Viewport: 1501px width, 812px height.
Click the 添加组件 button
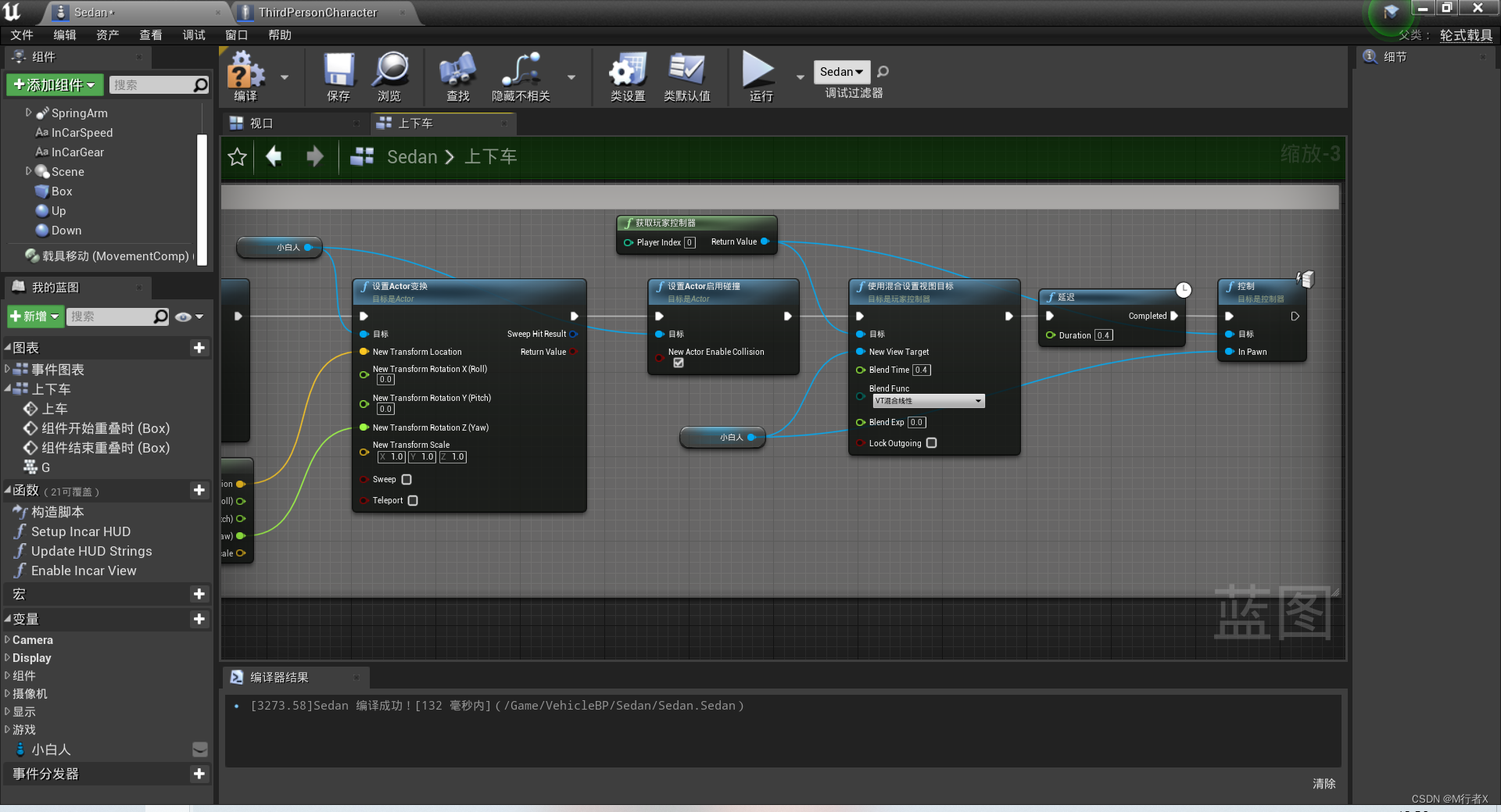tap(55, 85)
